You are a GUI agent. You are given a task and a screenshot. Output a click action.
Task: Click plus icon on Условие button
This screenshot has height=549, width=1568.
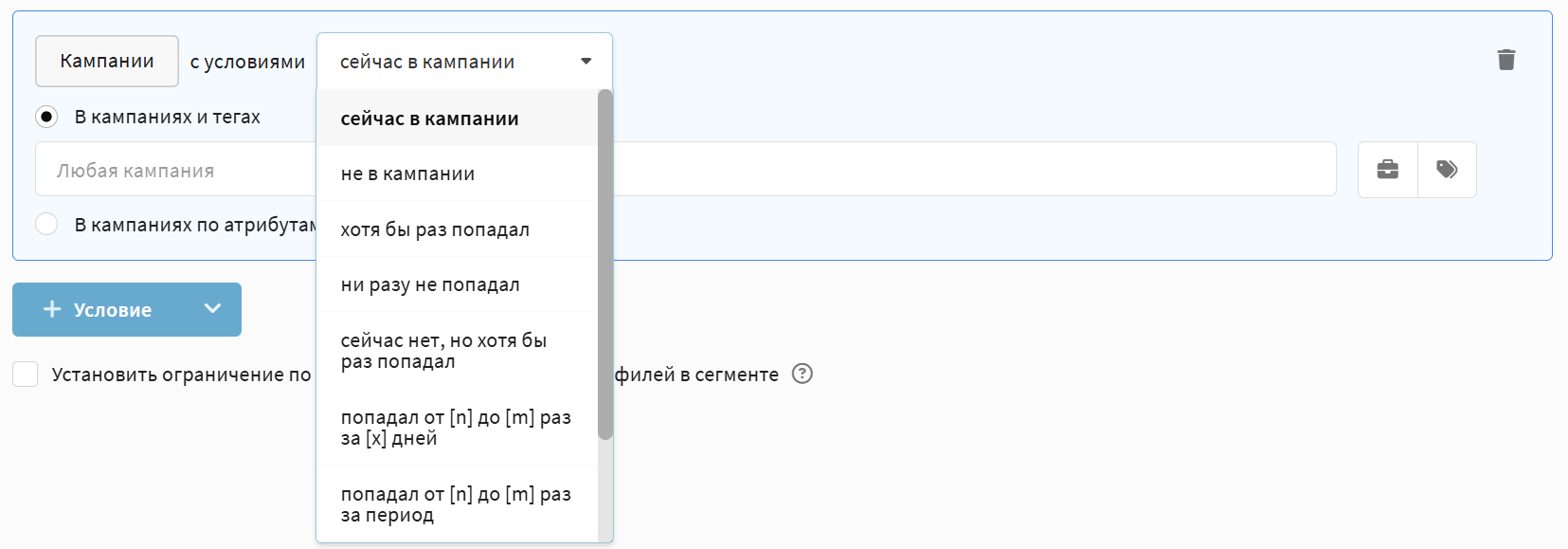[x=52, y=309]
